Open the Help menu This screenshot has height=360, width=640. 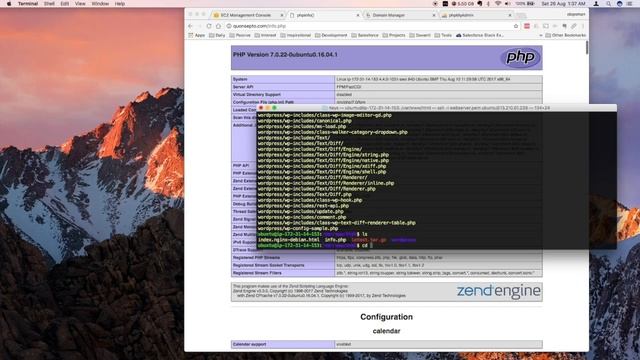pos(120,4)
